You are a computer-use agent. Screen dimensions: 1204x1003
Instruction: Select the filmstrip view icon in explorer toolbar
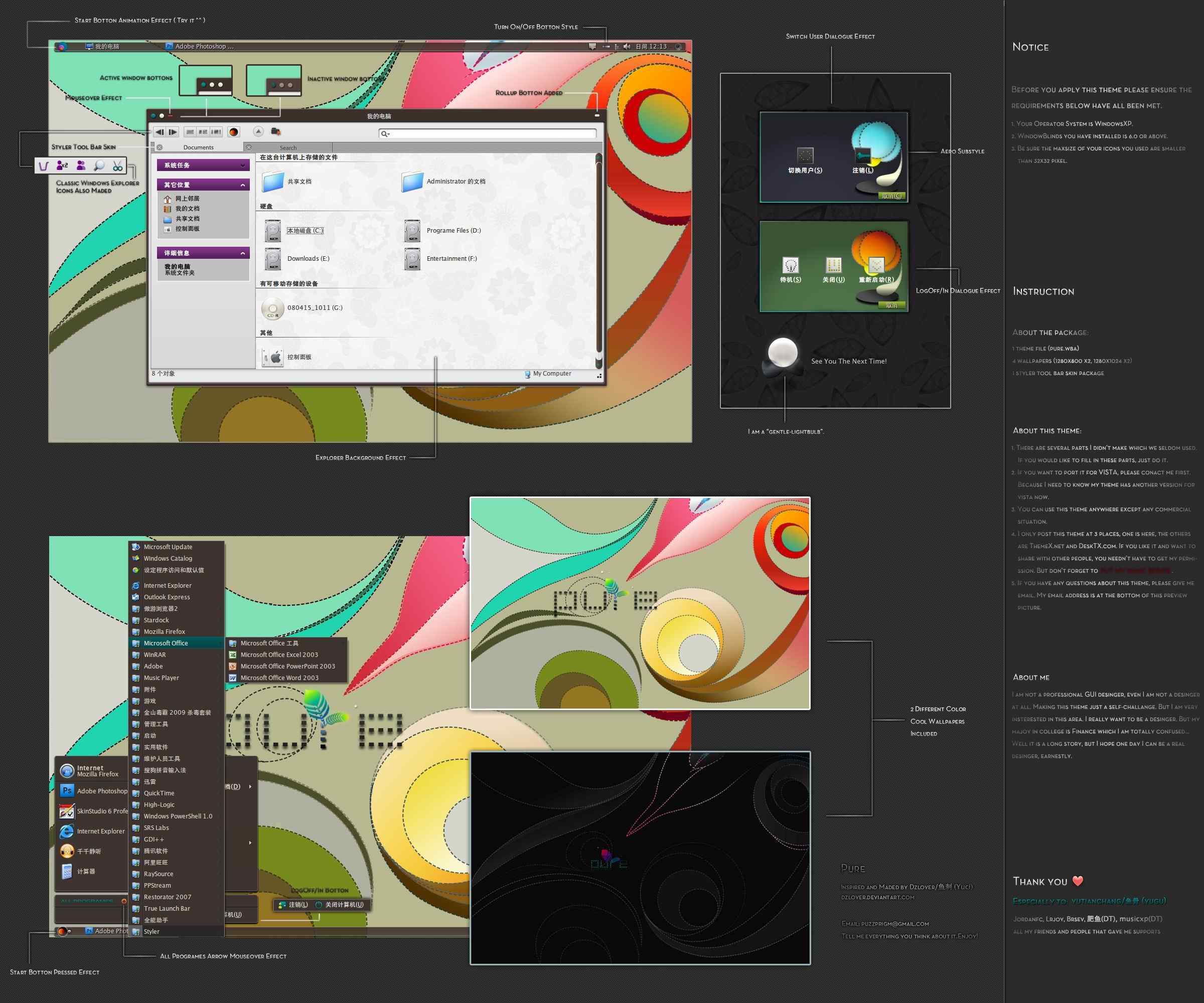click(x=216, y=132)
